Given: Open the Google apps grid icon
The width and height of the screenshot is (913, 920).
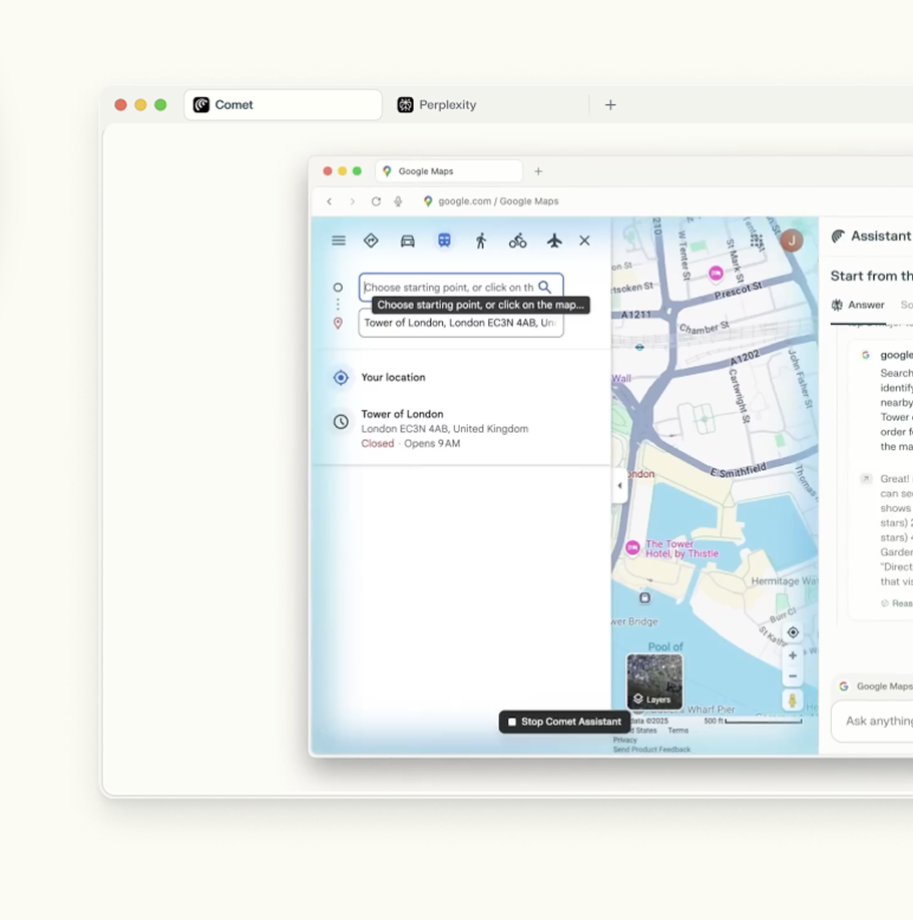Looking at the screenshot, I should [x=757, y=241].
